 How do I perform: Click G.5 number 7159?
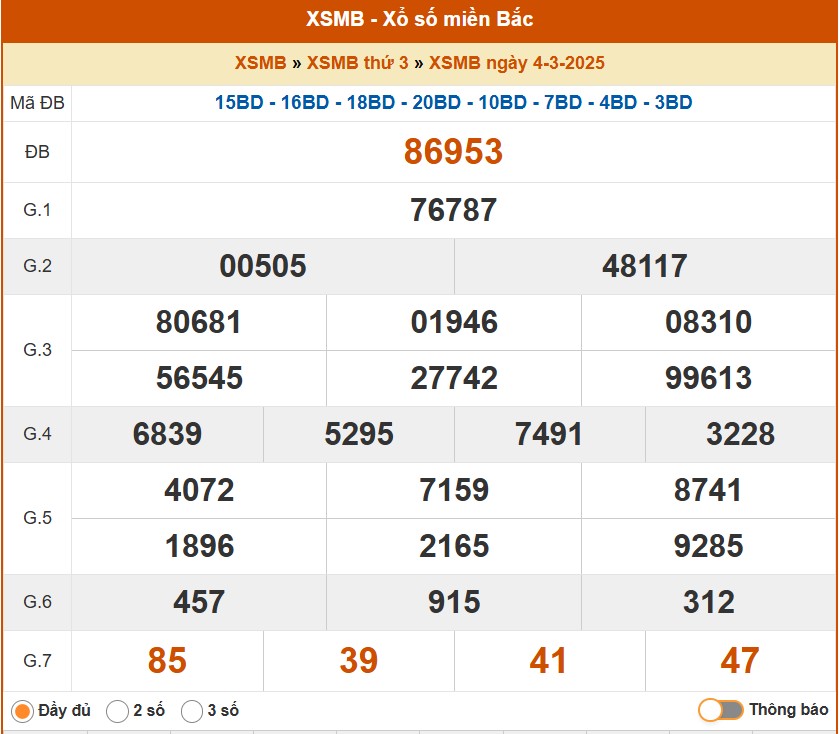click(x=454, y=490)
